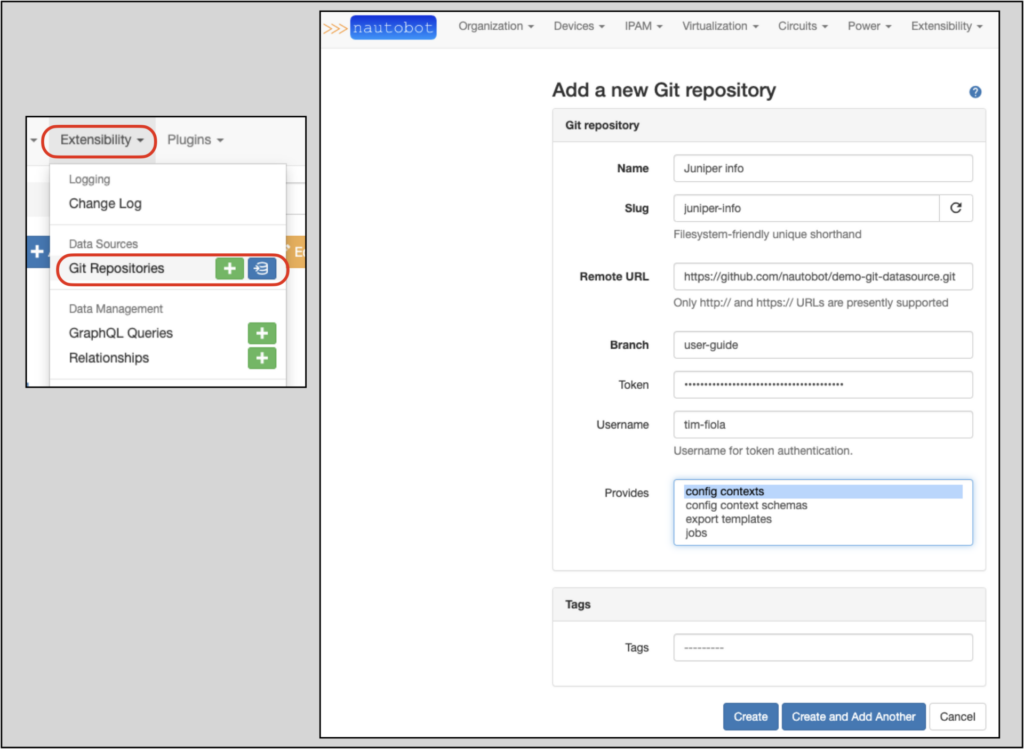Click the Create button
The width and height of the screenshot is (1024, 749).
tap(750, 716)
